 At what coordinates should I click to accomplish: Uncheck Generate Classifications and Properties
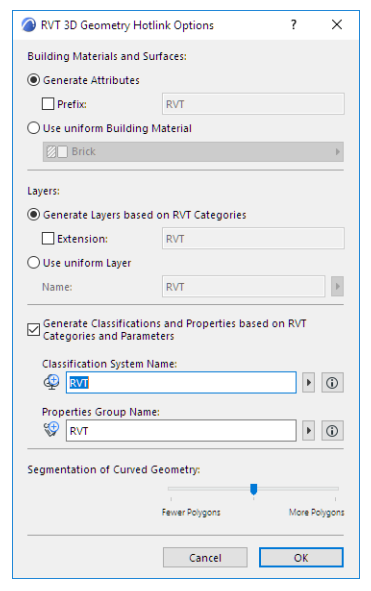(34, 329)
